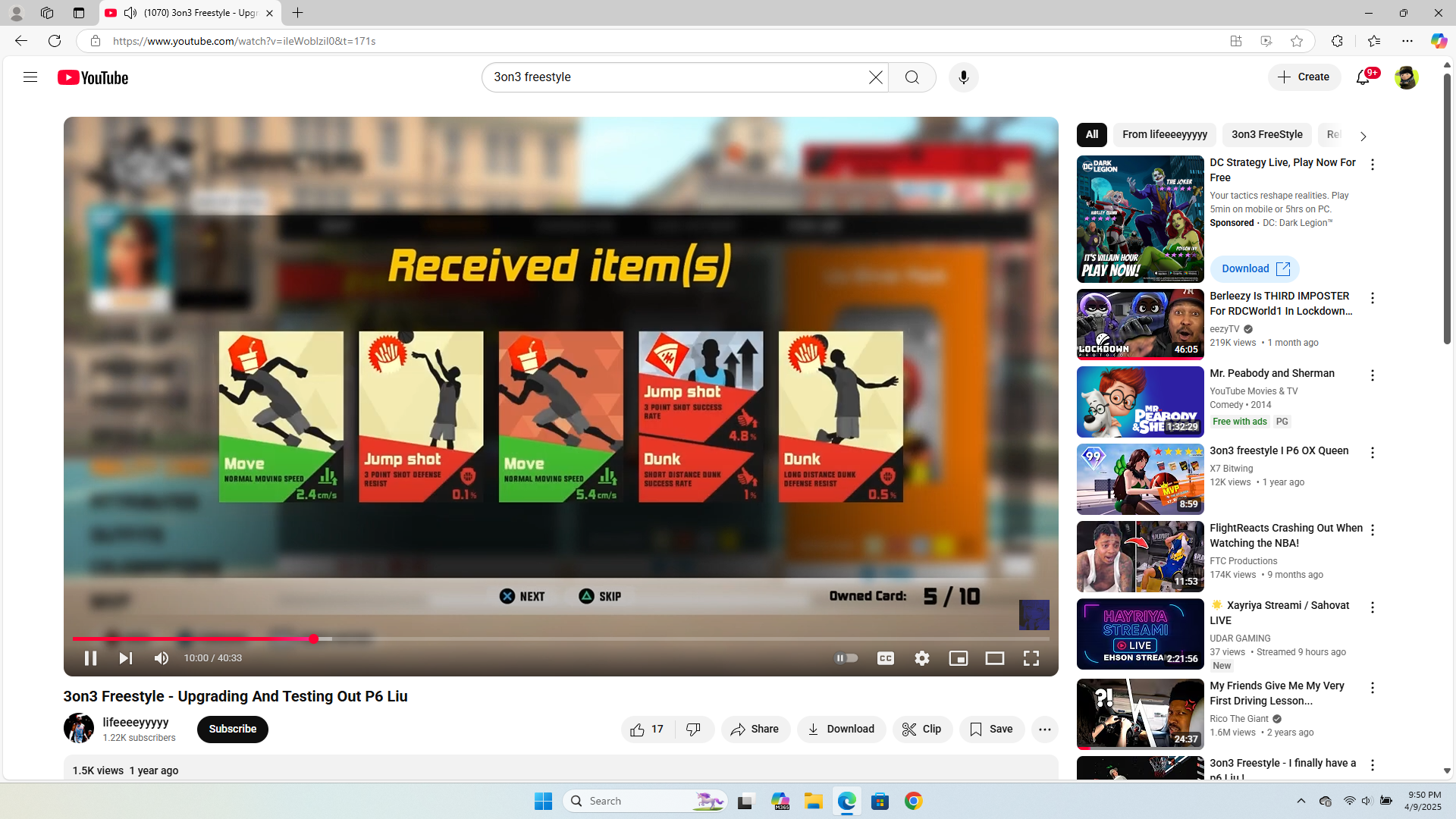
Task: Open the notifications bell
Action: [x=1363, y=77]
